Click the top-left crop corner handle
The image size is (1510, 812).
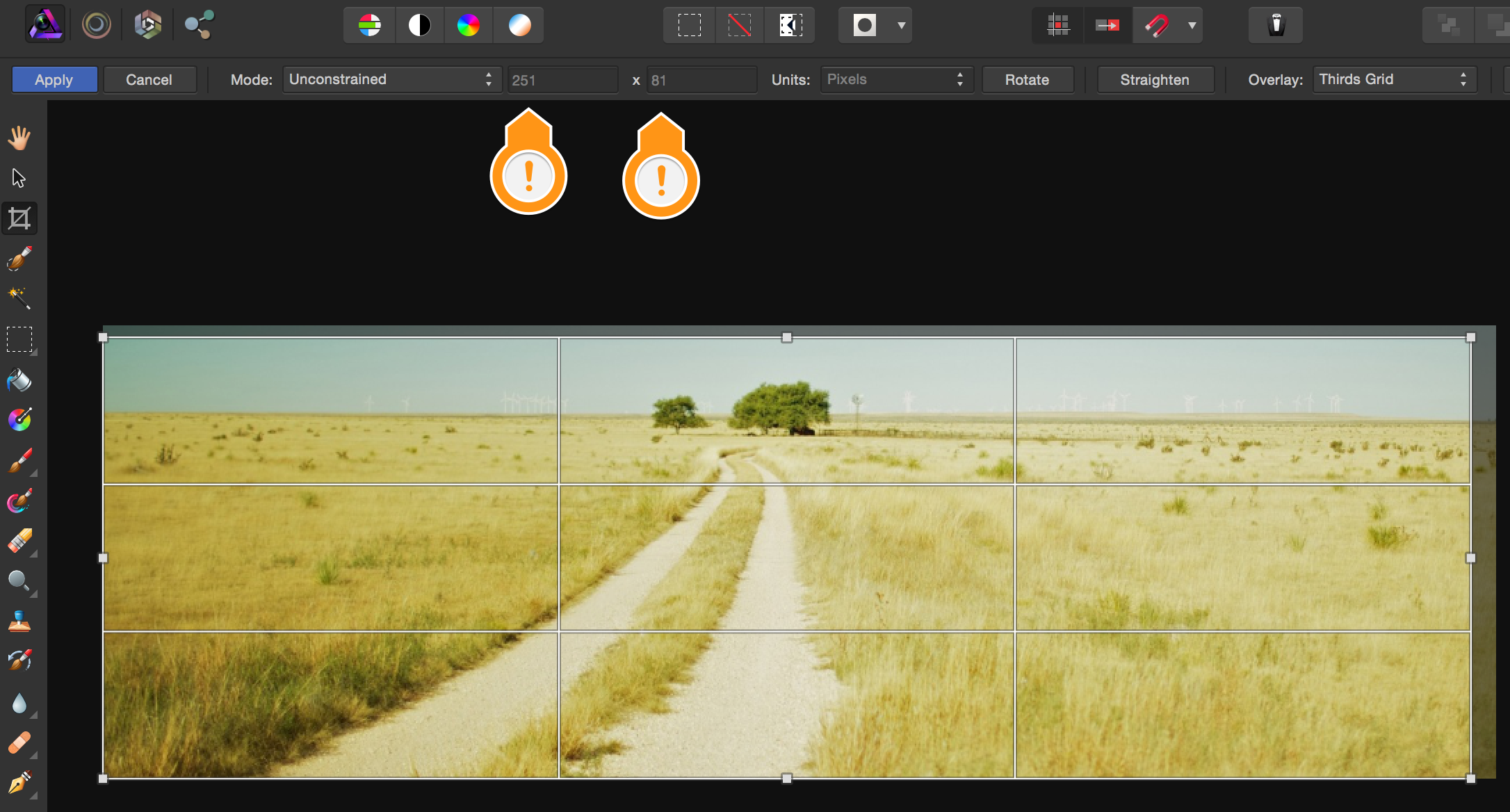pos(103,338)
